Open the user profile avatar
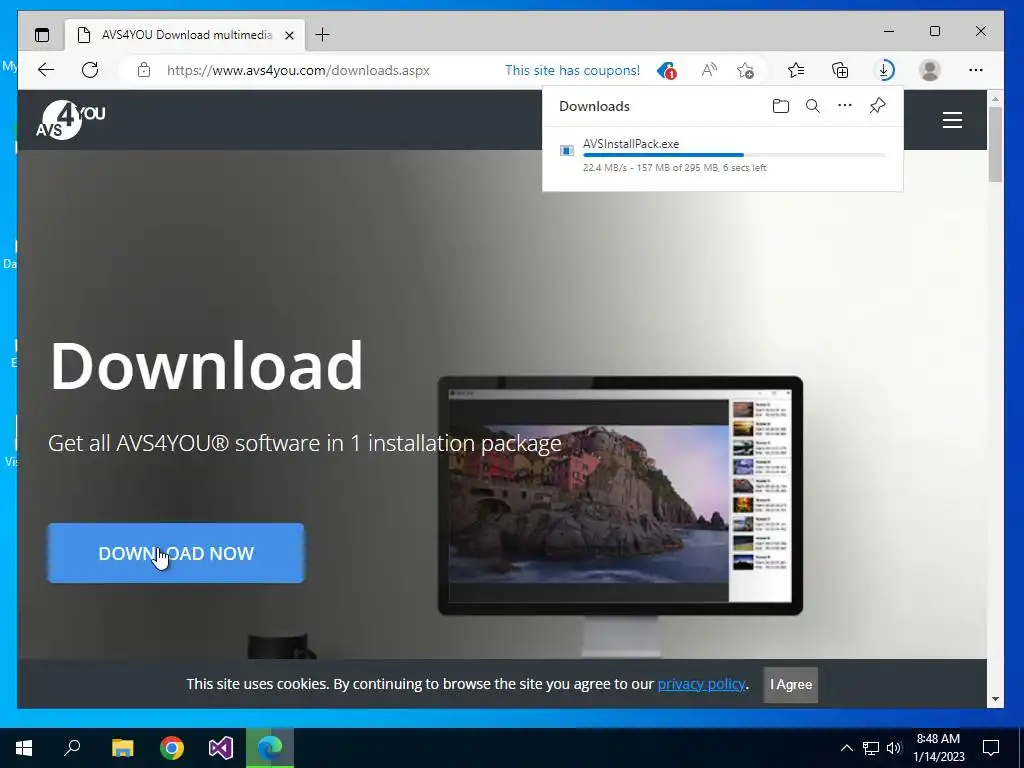The height and width of the screenshot is (768, 1024). click(929, 70)
